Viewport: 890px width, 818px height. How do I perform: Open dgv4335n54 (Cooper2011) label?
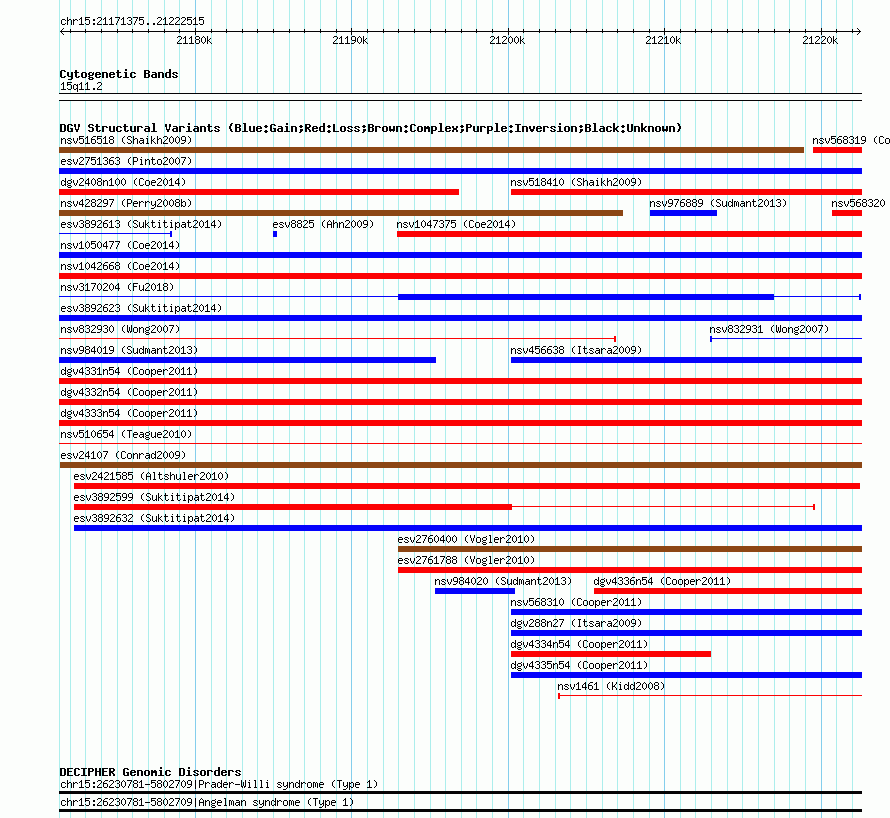tap(579, 665)
